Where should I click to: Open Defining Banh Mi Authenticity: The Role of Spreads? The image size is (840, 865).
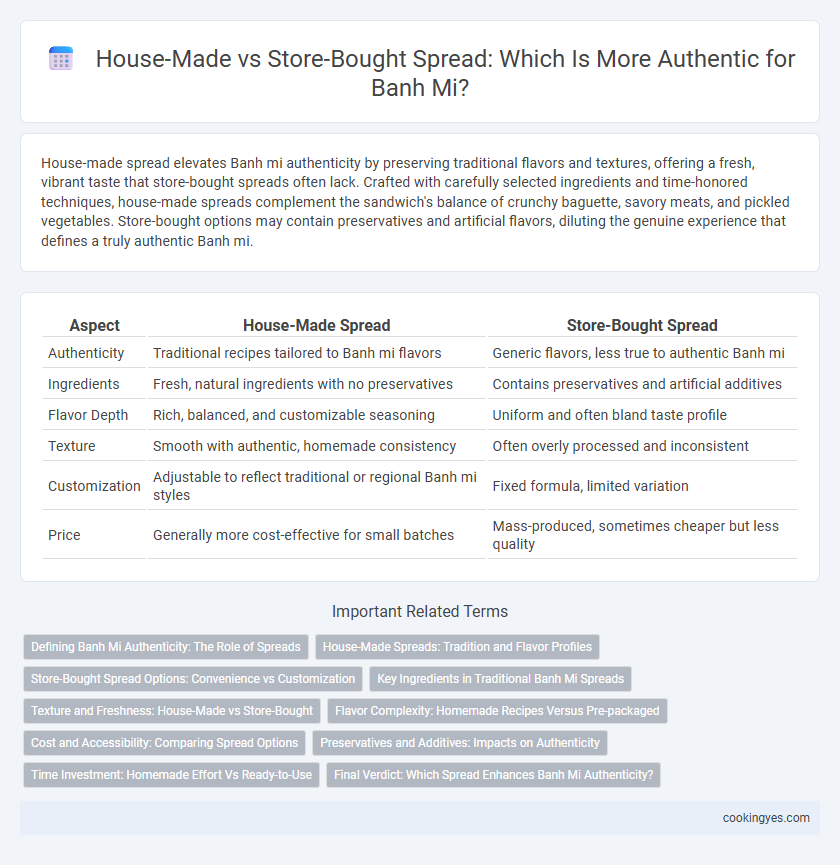pos(165,647)
